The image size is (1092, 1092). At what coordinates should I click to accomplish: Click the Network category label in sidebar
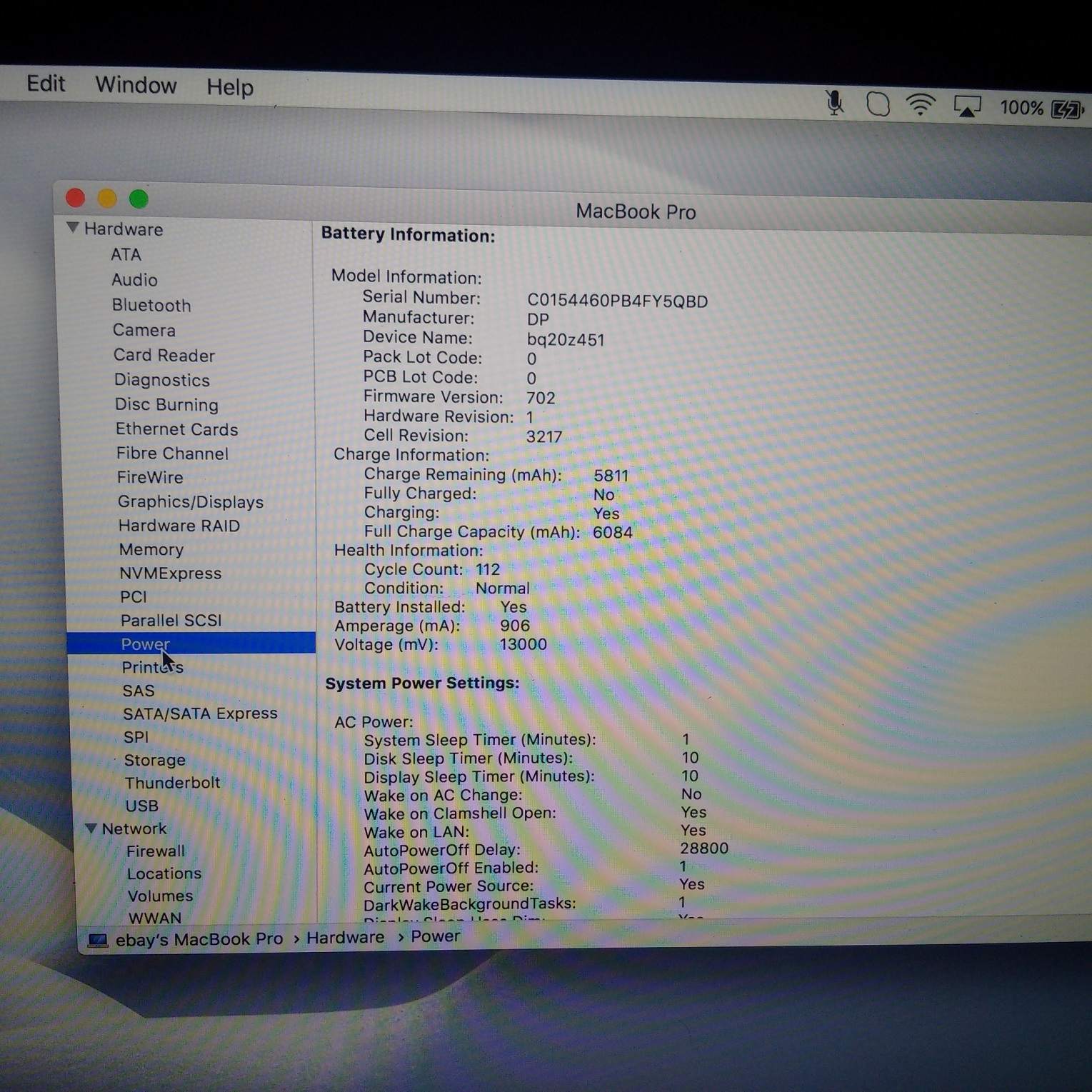[134, 828]
